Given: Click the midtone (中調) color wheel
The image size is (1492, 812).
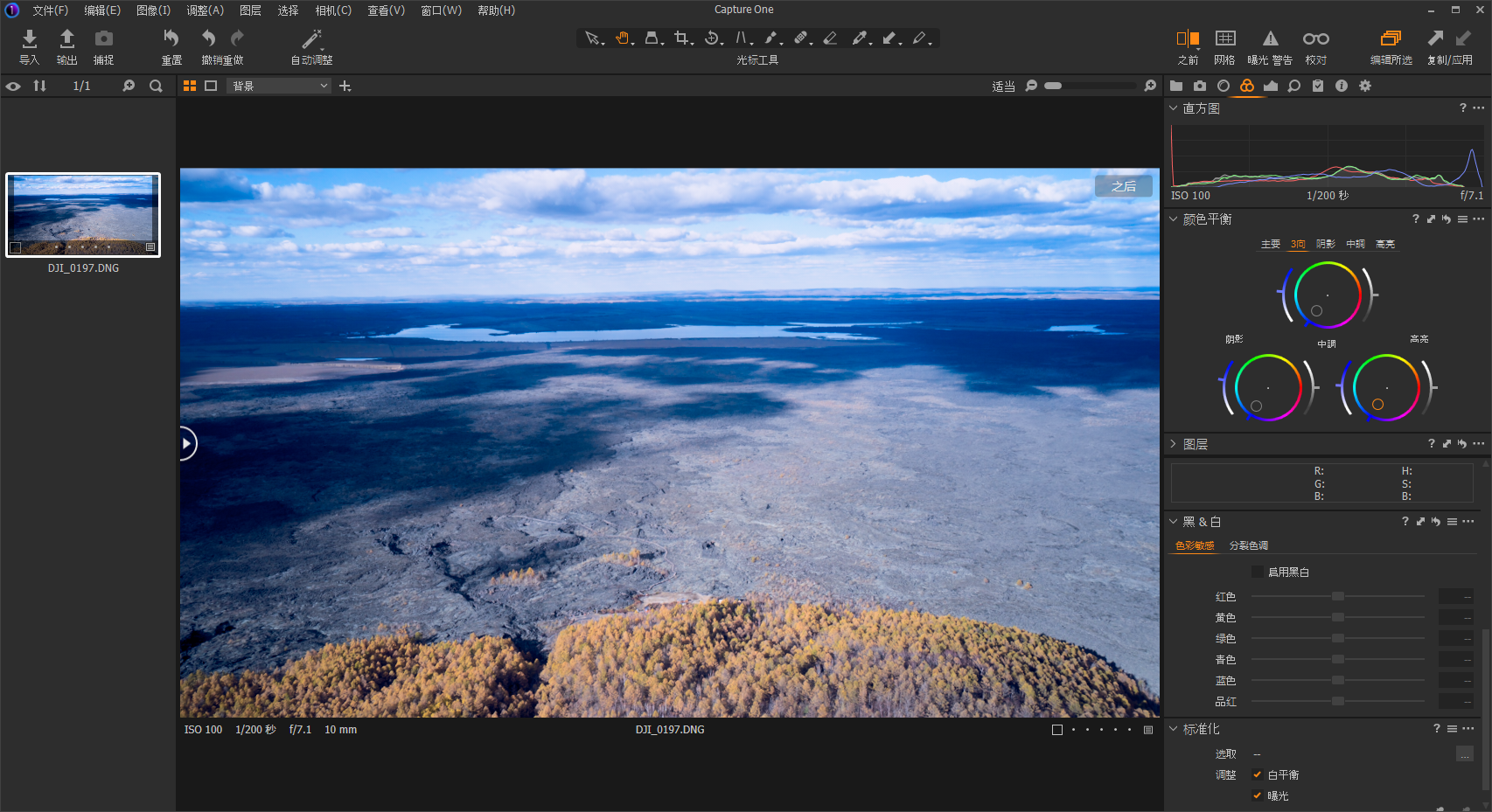Looking at the screenshot, I should click(1328, 295).
